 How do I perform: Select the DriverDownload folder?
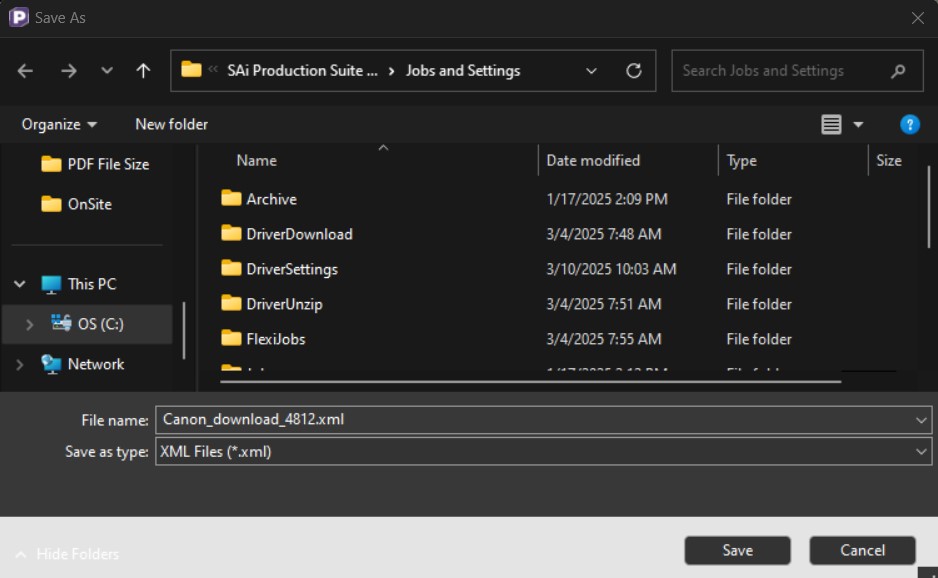(299, 234)
